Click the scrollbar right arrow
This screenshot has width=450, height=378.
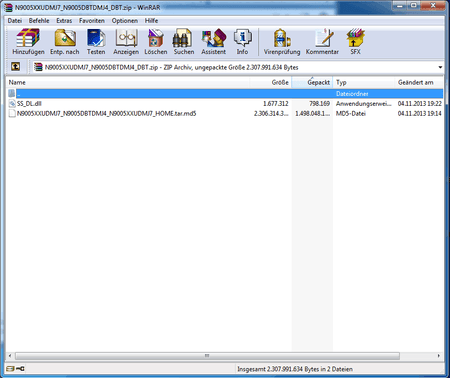pos(439,356)
